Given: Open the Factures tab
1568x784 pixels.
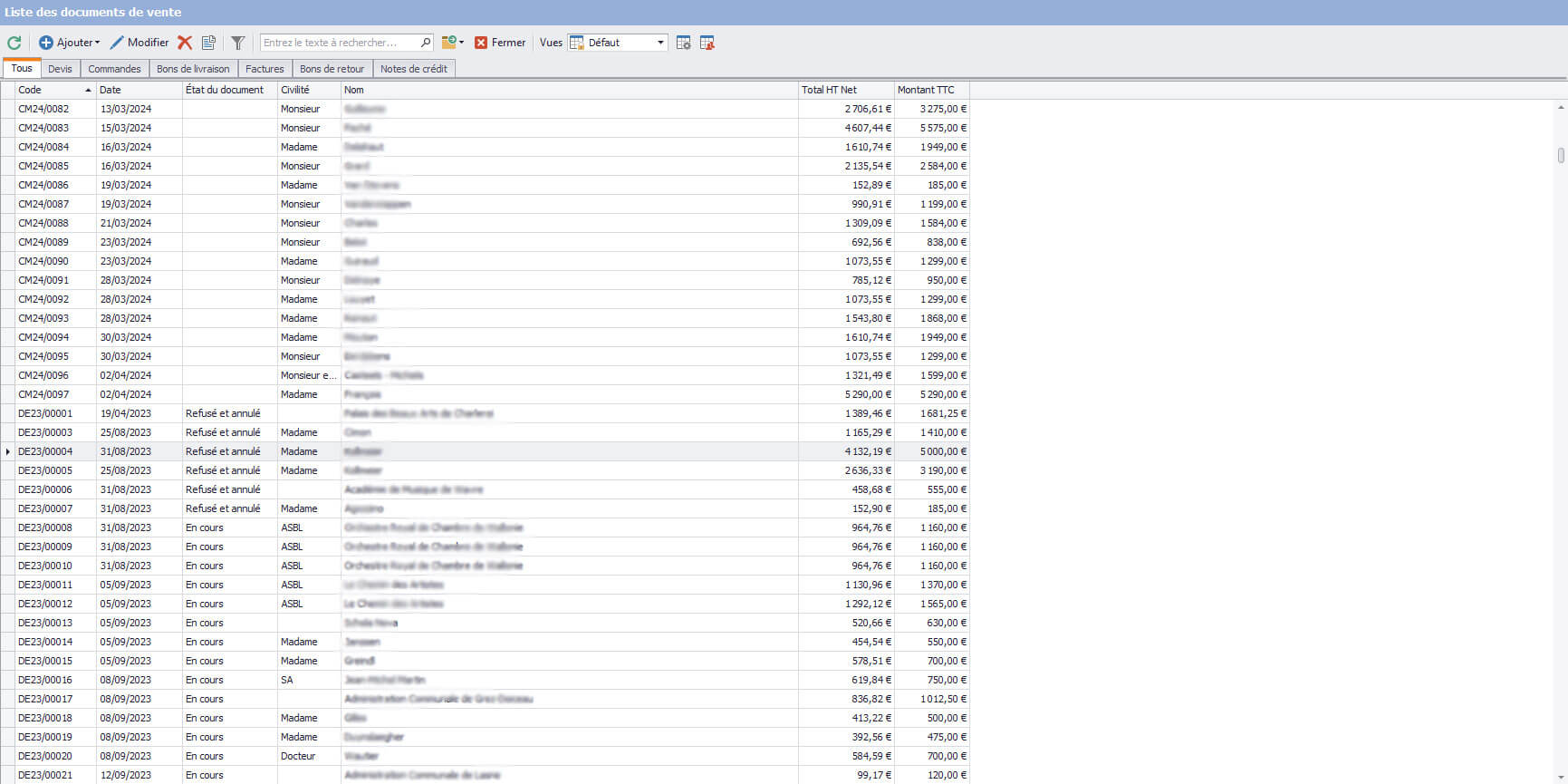Looking at the screenshot, I should click(x=265, y=69).
